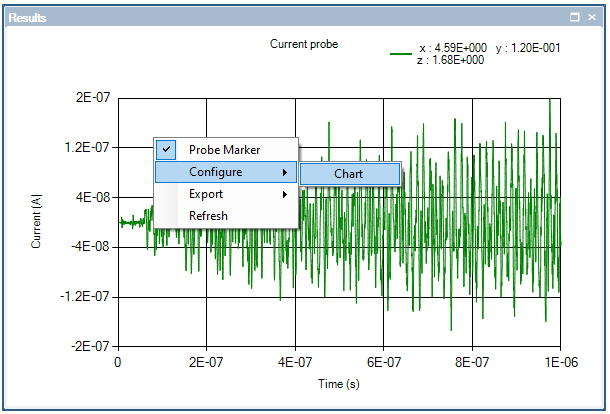The image size is (610, 414).
Task: Expand the Configure submenu arrow
Action: click(x=285, y=172)
